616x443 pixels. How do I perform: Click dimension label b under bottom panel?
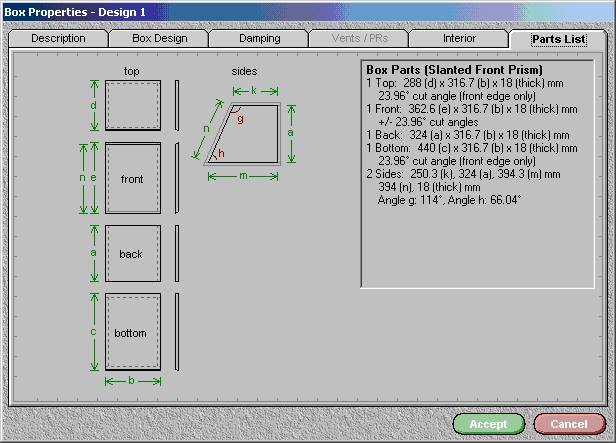point(132,380)
